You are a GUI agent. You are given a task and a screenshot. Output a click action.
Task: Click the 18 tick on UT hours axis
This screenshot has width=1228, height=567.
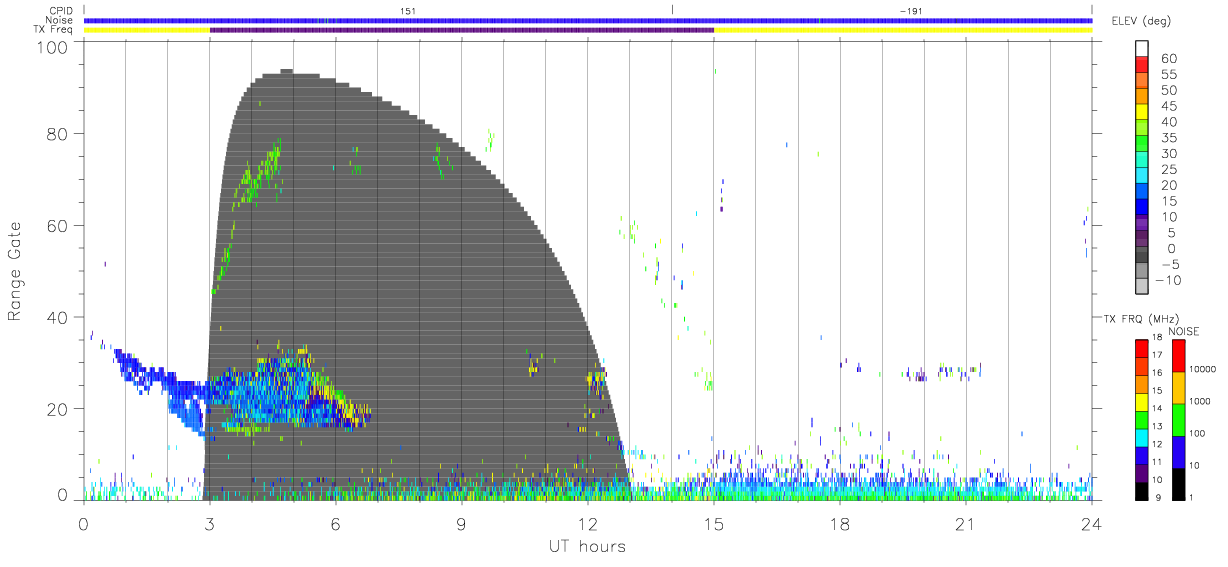tap(840, 523)
